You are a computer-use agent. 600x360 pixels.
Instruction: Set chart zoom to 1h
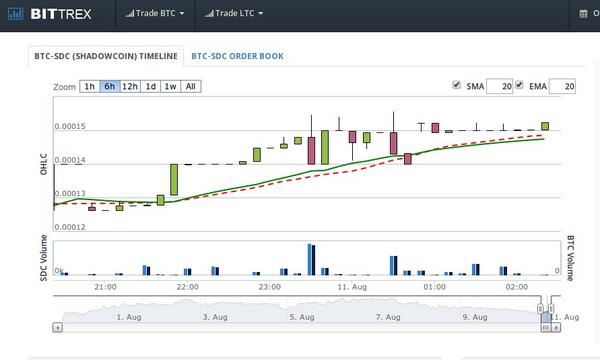pyautogui.click(x=90, y=86)
